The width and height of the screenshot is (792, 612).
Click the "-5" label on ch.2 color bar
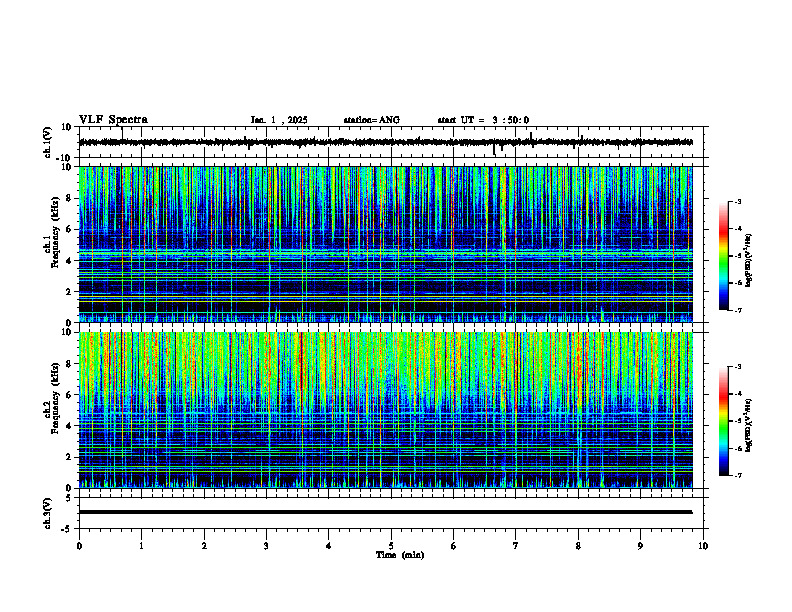tap(738, 421)
